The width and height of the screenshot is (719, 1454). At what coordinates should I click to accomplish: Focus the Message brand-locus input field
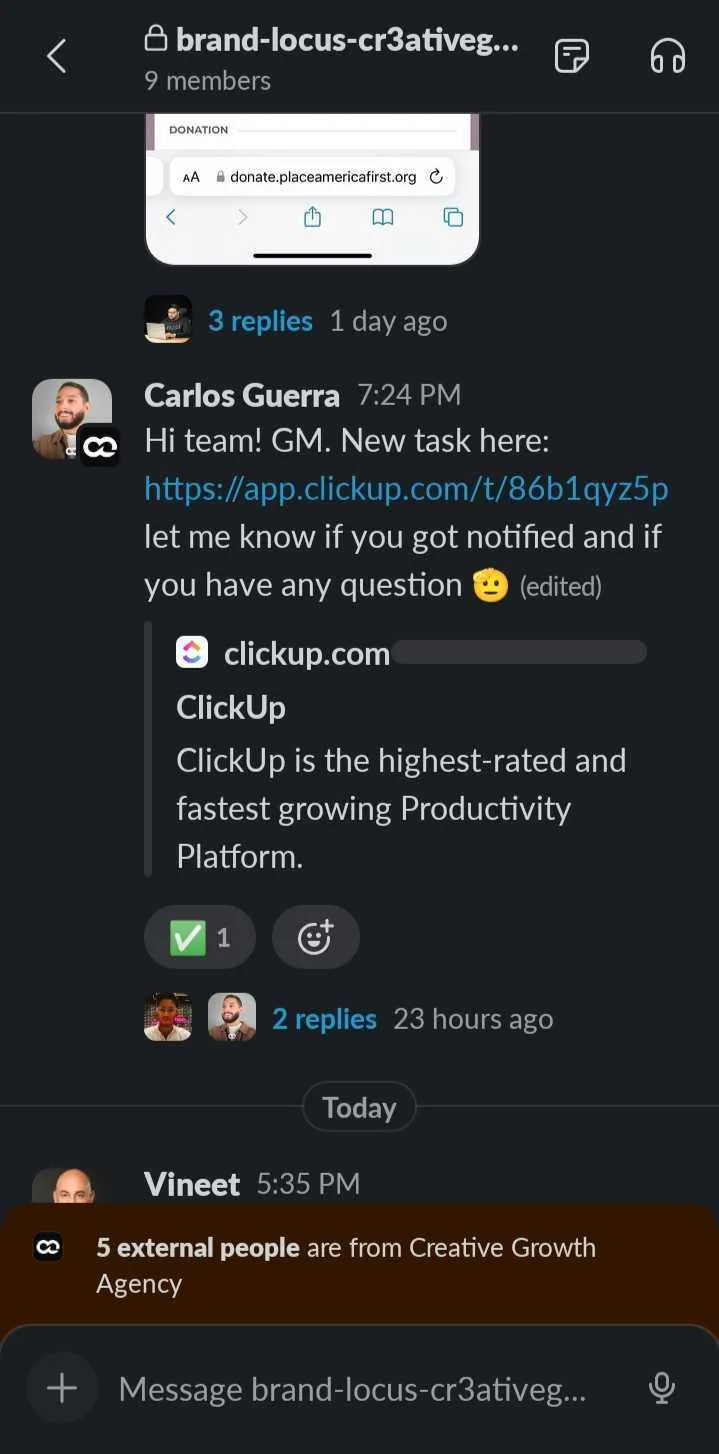coord(352,1388)
